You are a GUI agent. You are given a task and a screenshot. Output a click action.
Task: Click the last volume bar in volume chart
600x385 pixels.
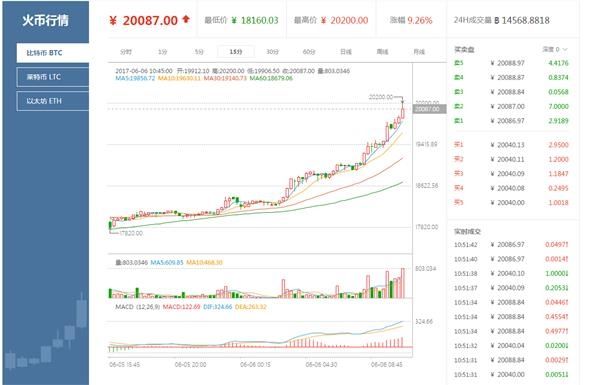[x=403, y=283]
